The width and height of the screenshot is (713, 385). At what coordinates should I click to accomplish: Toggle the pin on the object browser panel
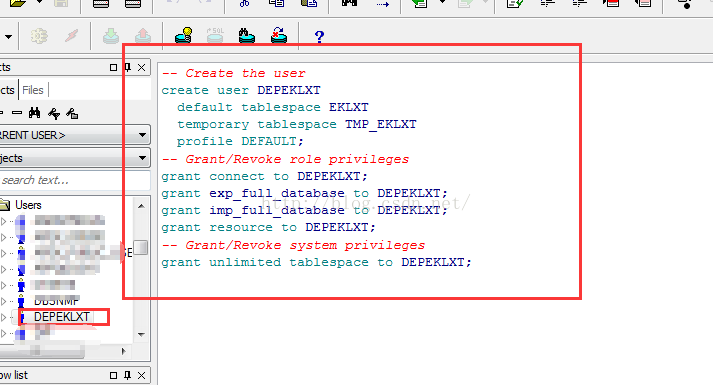[128, 67]
